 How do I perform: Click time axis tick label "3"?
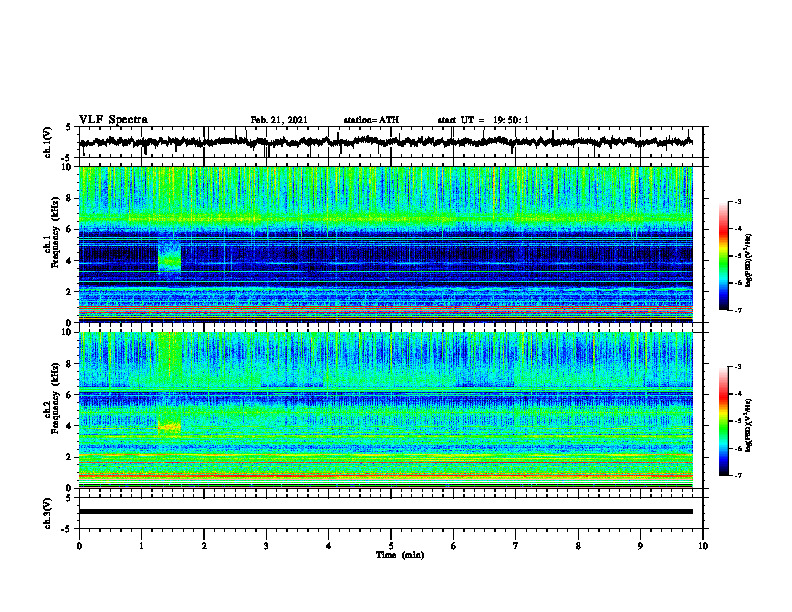tap(266, 546)
